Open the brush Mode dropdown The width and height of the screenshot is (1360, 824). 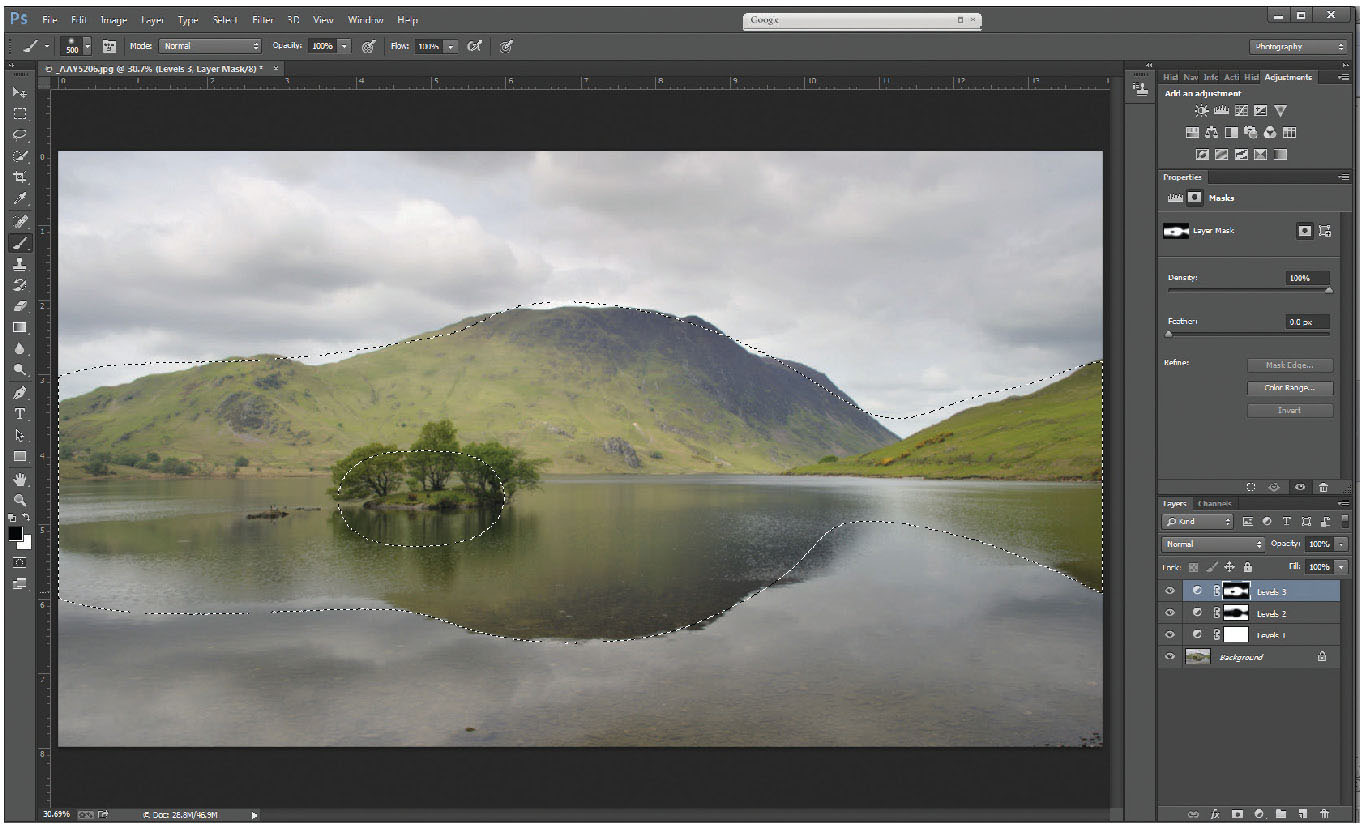(x=209, y=46)
